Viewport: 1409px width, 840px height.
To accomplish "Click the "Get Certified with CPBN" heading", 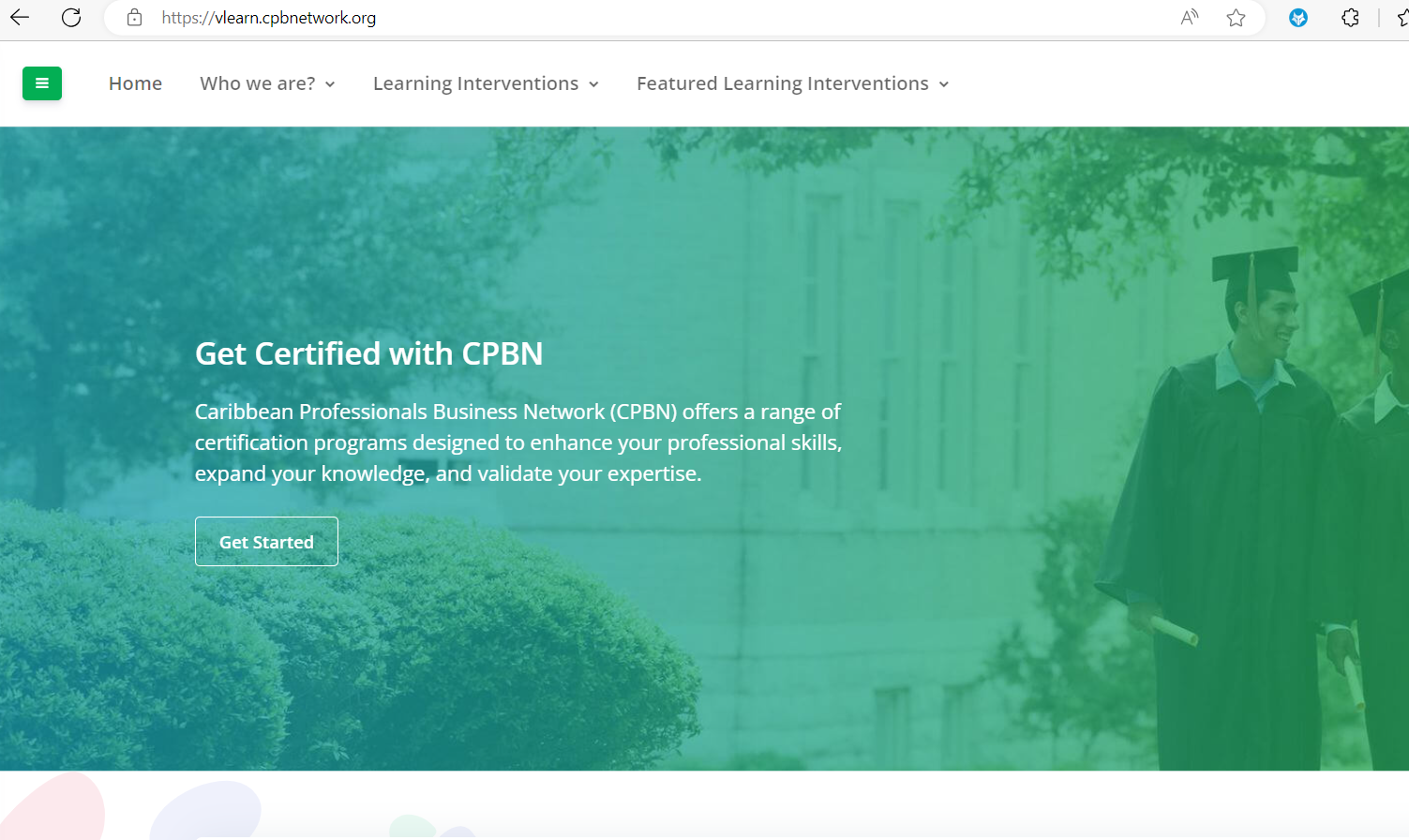I will coord(368,353).
